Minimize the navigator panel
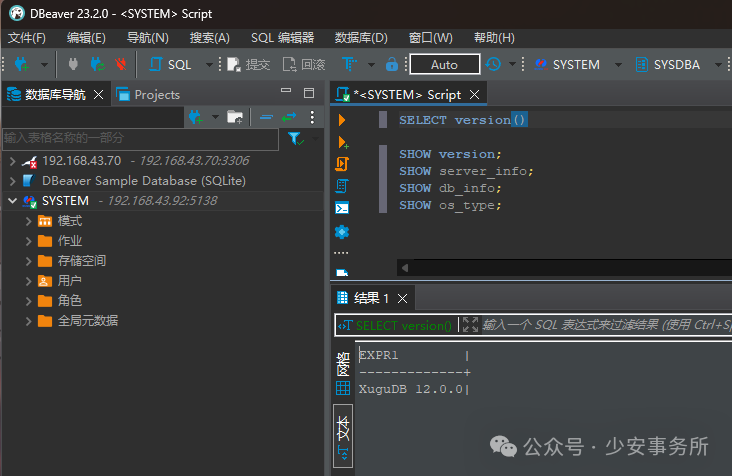 [x=286, y=91]
